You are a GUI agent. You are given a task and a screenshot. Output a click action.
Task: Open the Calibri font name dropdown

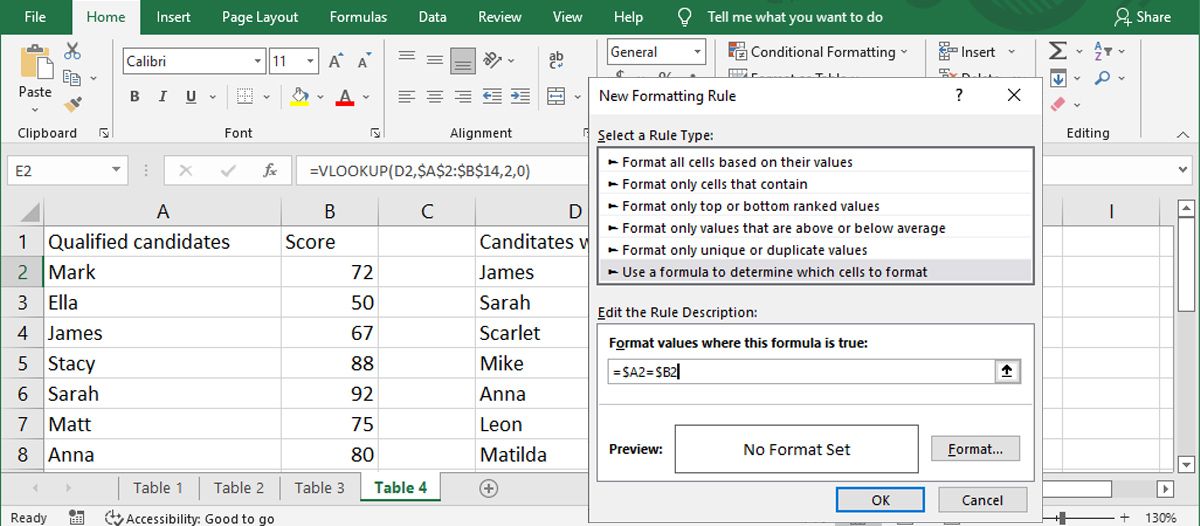[x=258, y=61]
